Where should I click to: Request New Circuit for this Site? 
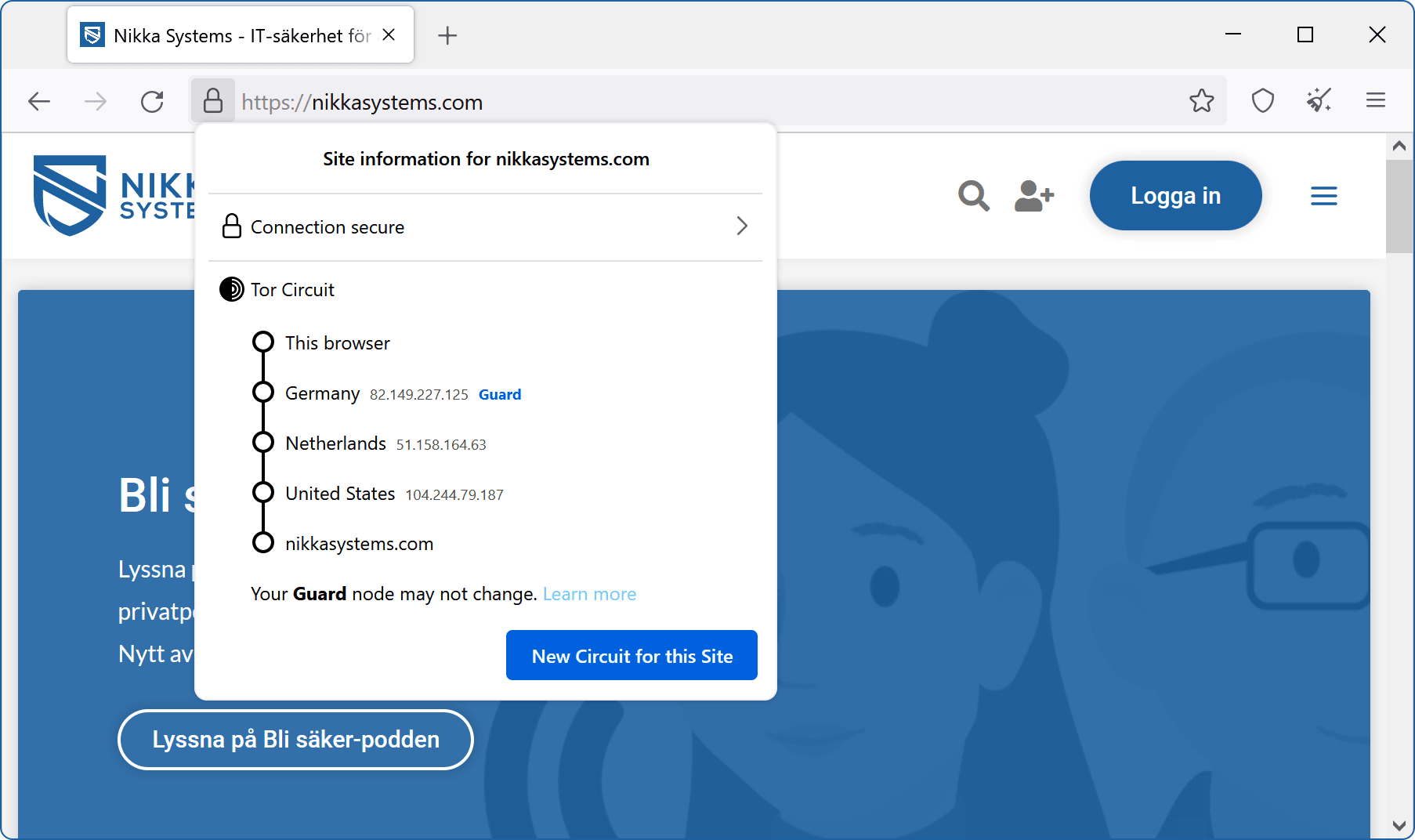click(632, 656)
